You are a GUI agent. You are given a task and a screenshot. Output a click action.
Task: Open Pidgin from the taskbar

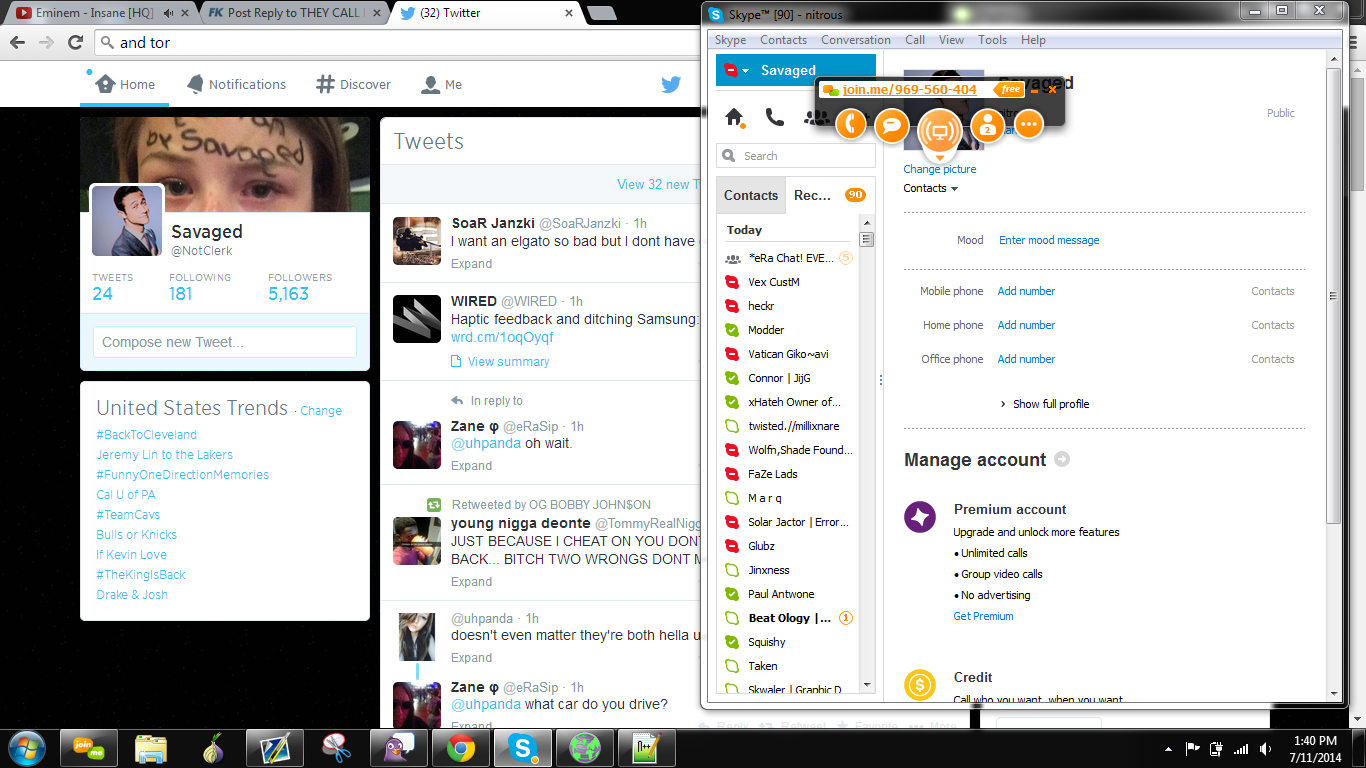398,748
